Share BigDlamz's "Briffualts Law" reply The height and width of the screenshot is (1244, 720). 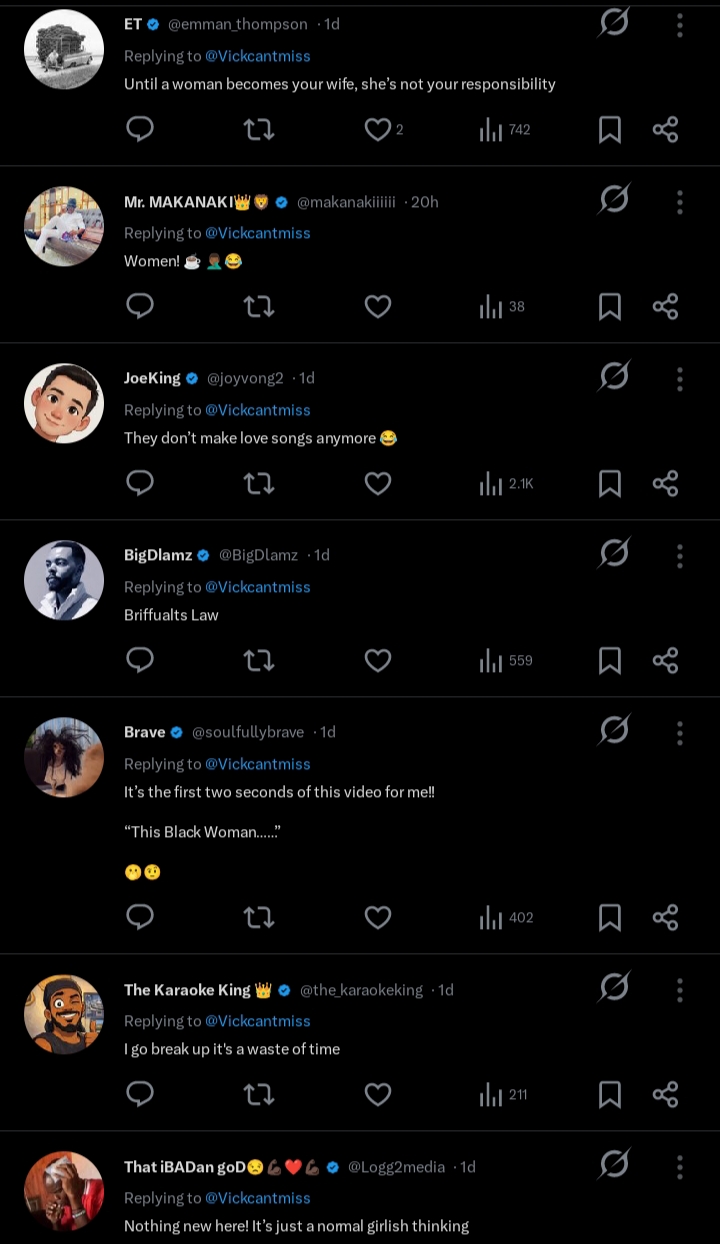(665, 660)
